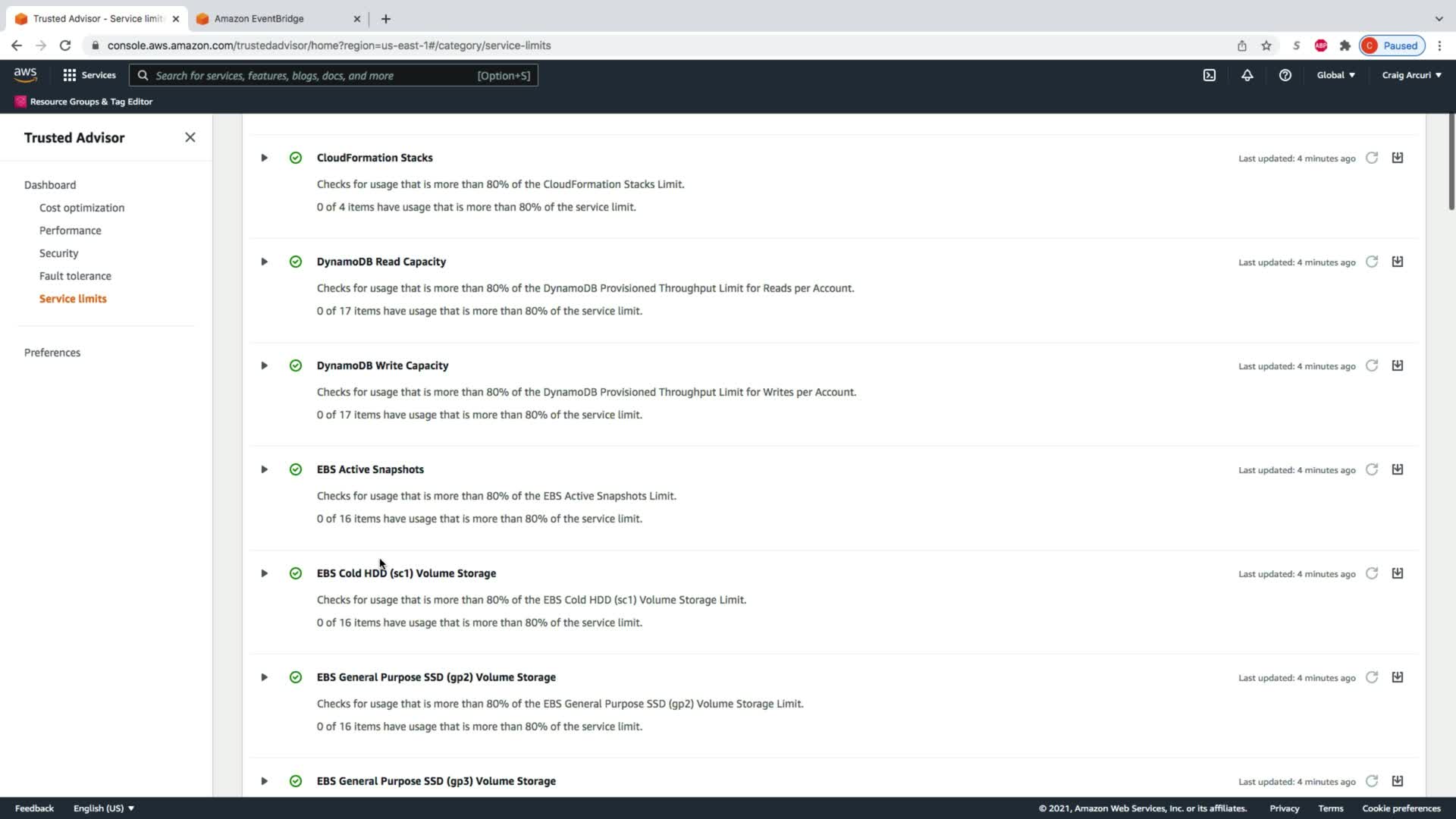
Task: Expand the EBS General Purpose SSD gp2 row
Action: click(x=264, y=677)
